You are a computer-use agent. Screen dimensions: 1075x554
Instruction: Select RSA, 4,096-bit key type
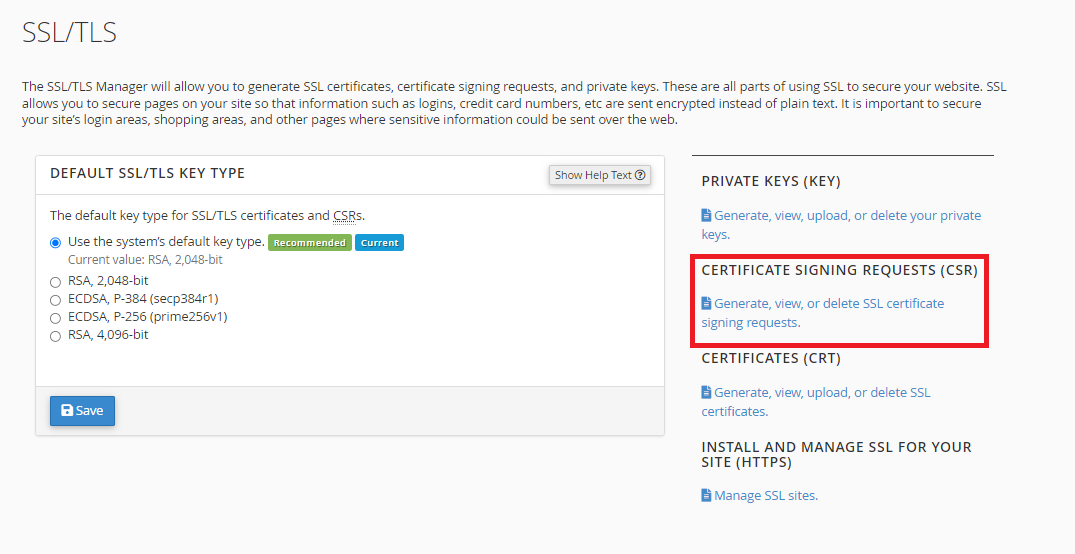pyautogui.click(x=56, y=336)
